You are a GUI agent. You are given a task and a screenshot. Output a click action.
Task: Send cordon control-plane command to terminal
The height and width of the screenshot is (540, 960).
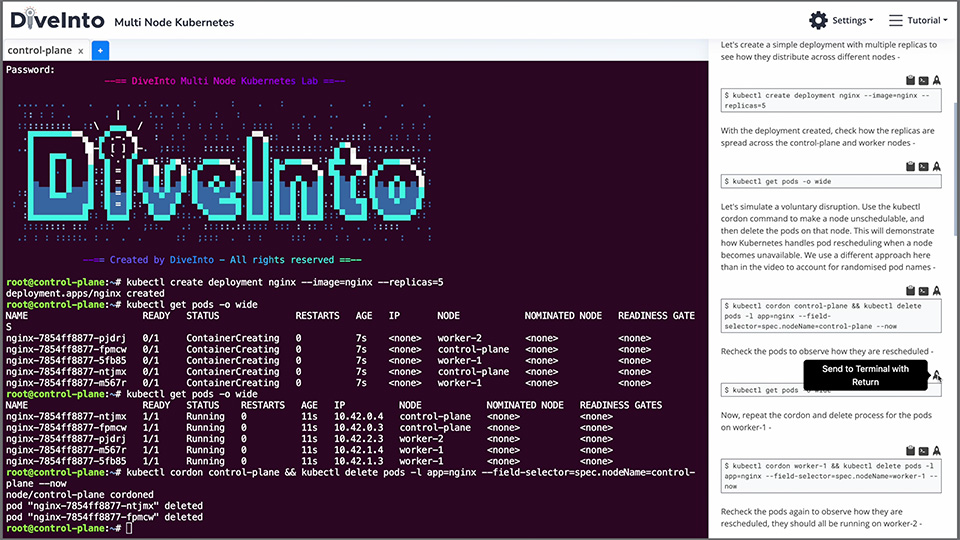tap(923, 291)
